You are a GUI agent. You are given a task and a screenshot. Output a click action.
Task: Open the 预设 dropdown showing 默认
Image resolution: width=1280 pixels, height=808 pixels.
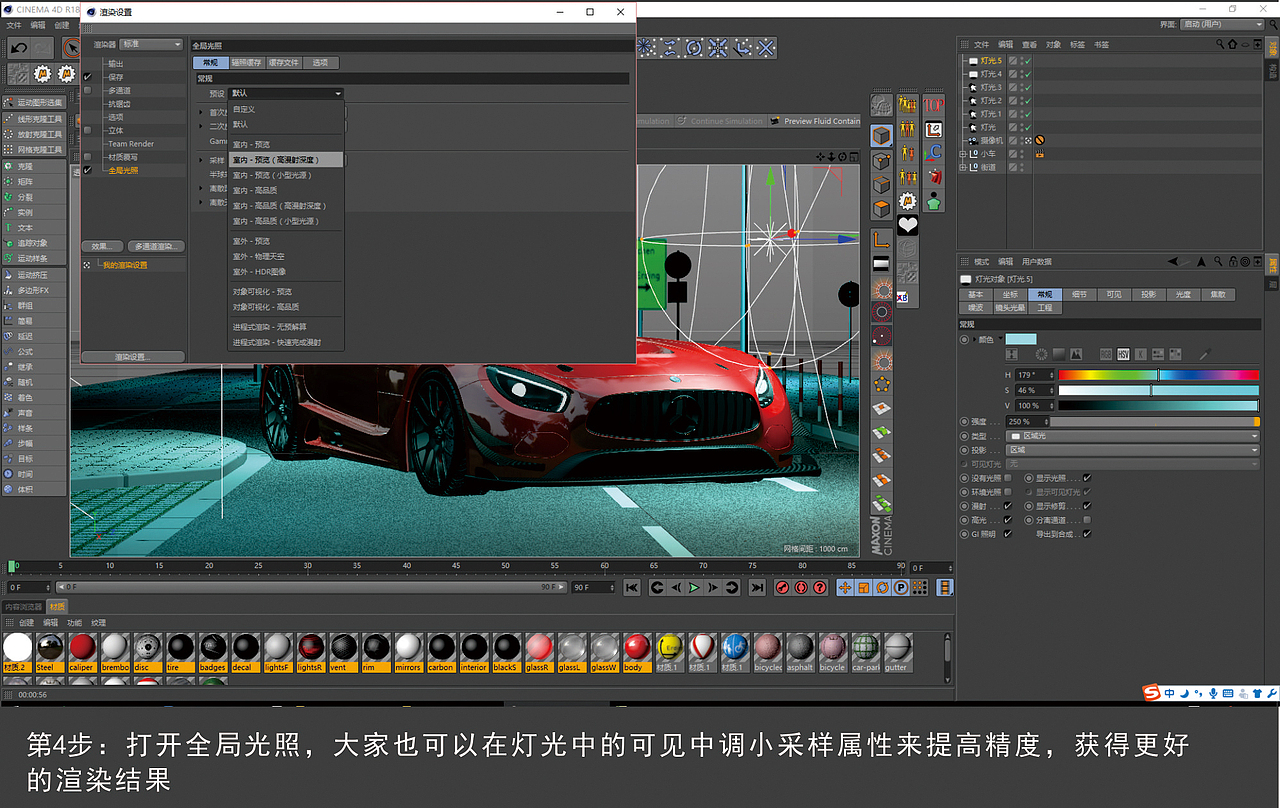coord(286,93)
